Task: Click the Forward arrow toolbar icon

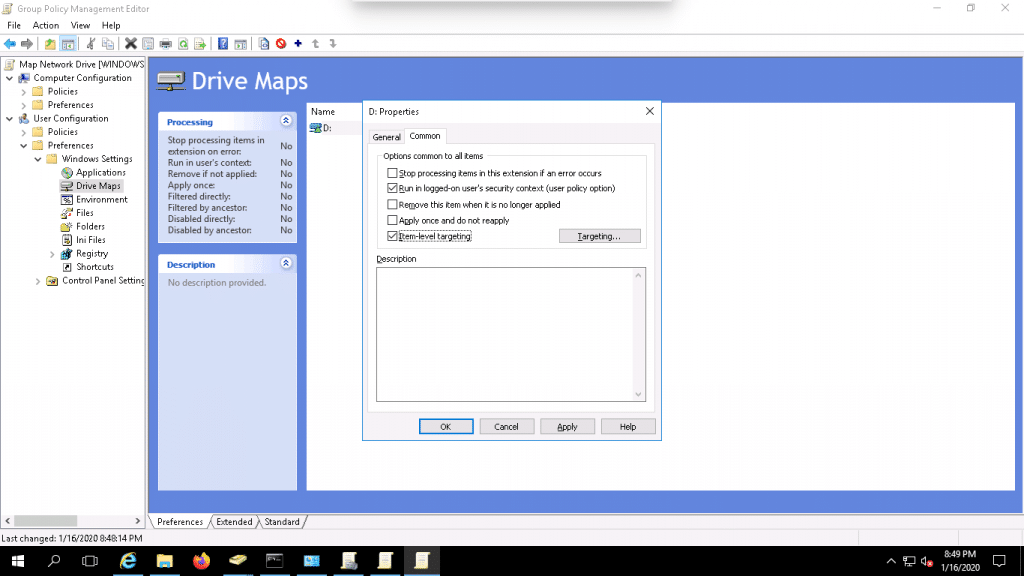Action: 27,44
